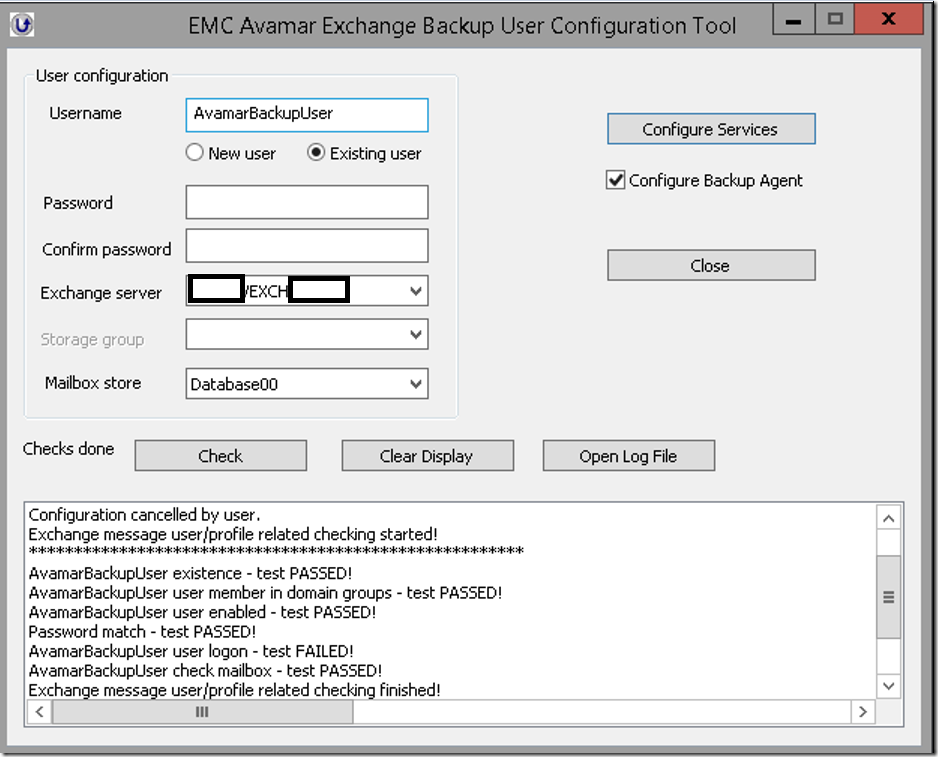Click the Close button
938x757 pixels.
coord(711,265)
